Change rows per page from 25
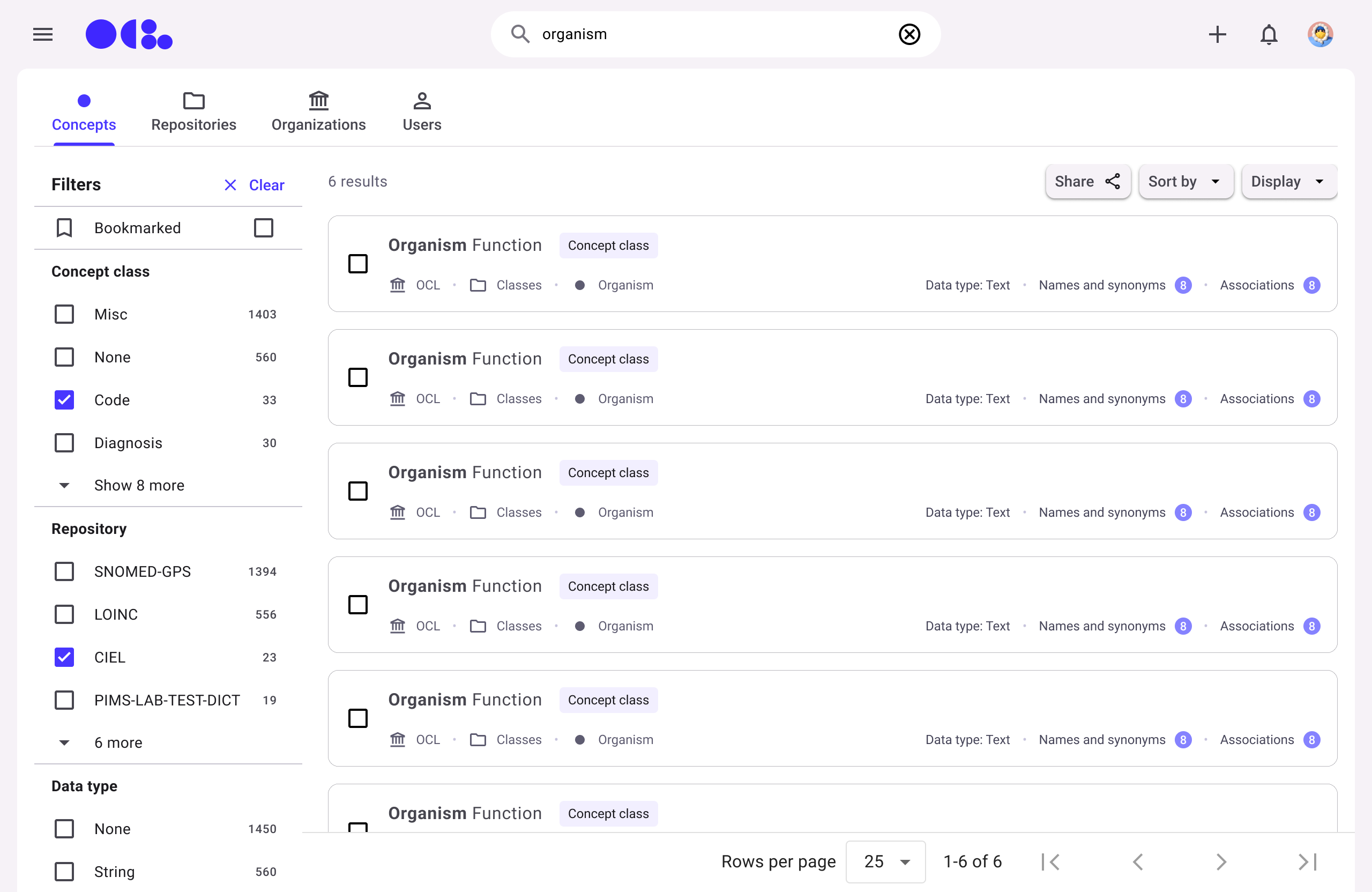Screen dimensions: 1372x892 tap(885, 861)
